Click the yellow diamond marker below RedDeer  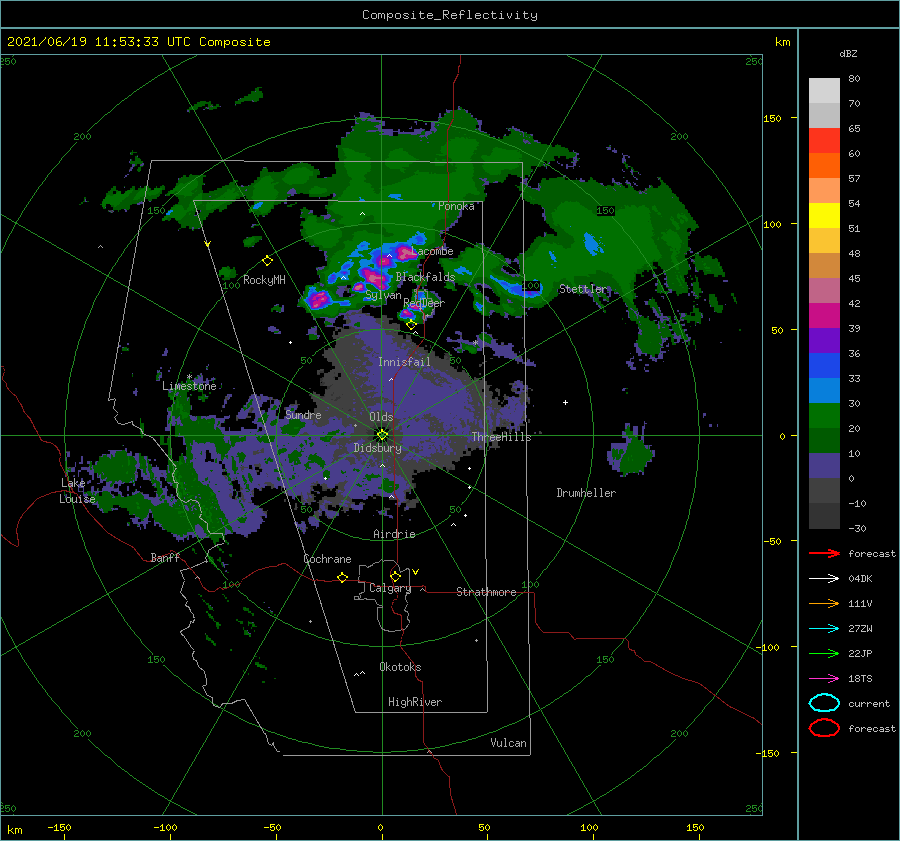click(411, 325)
